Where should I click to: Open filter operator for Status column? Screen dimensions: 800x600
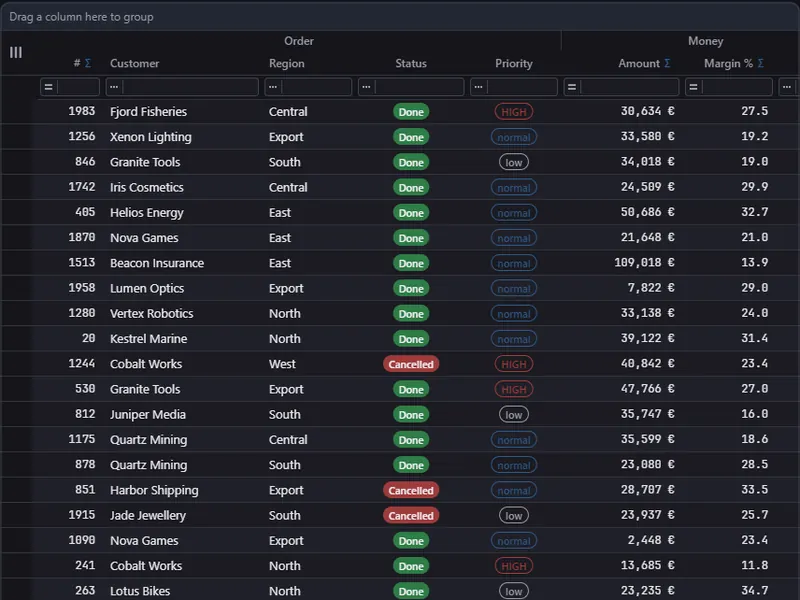click(x=366, y=87)
